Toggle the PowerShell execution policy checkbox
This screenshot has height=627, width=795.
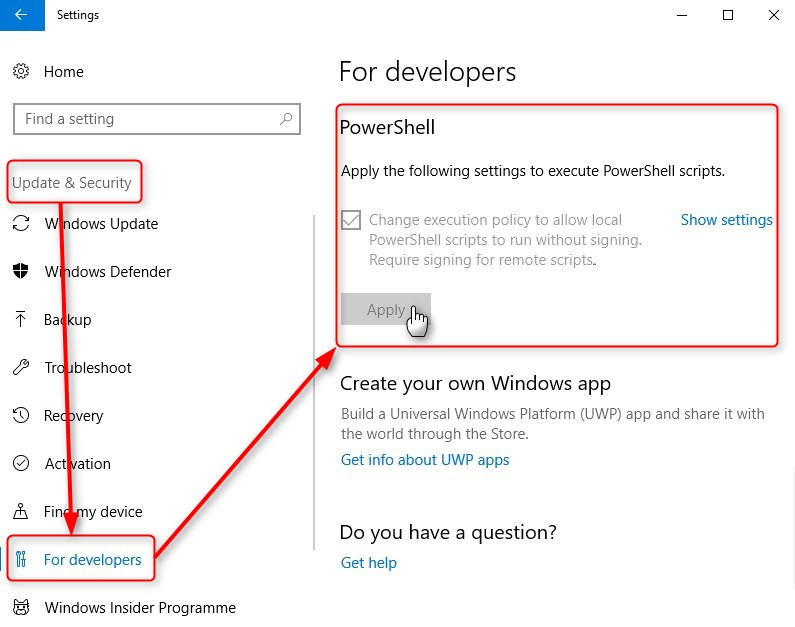tap(351, 220)
